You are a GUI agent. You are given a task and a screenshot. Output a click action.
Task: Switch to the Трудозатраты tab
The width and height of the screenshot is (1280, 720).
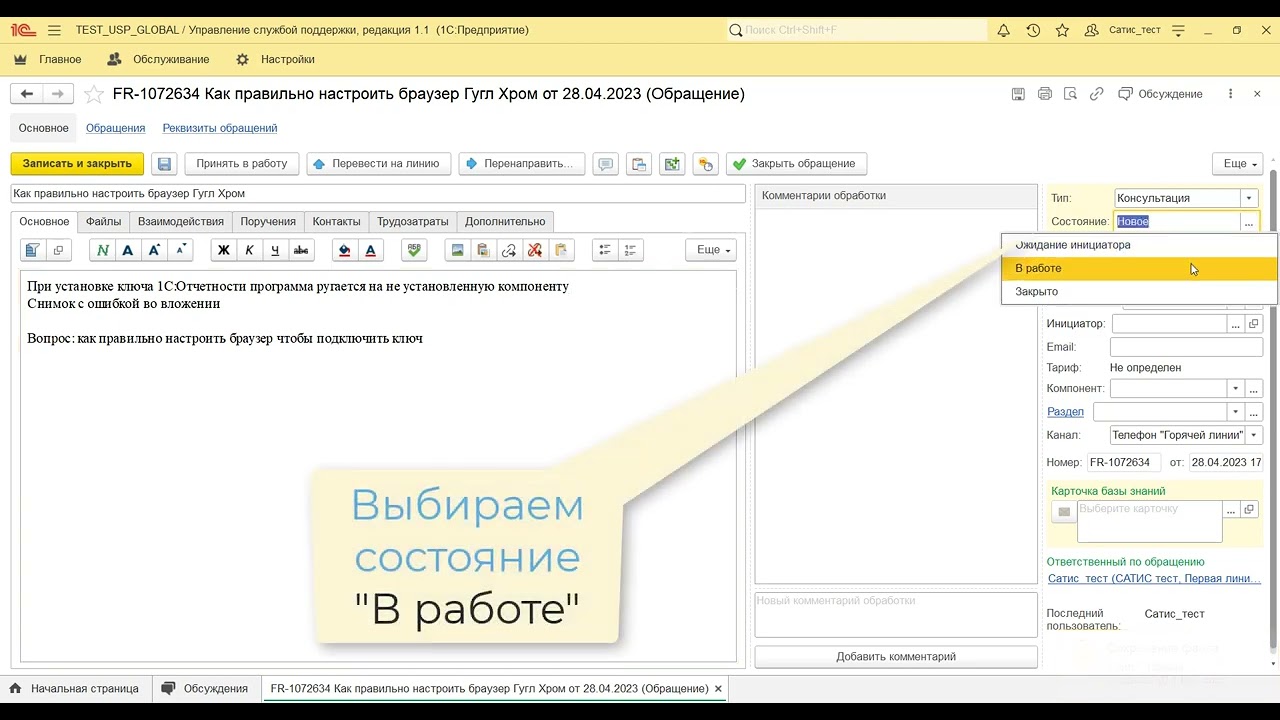pyautogui.click(x=413, y=222)
